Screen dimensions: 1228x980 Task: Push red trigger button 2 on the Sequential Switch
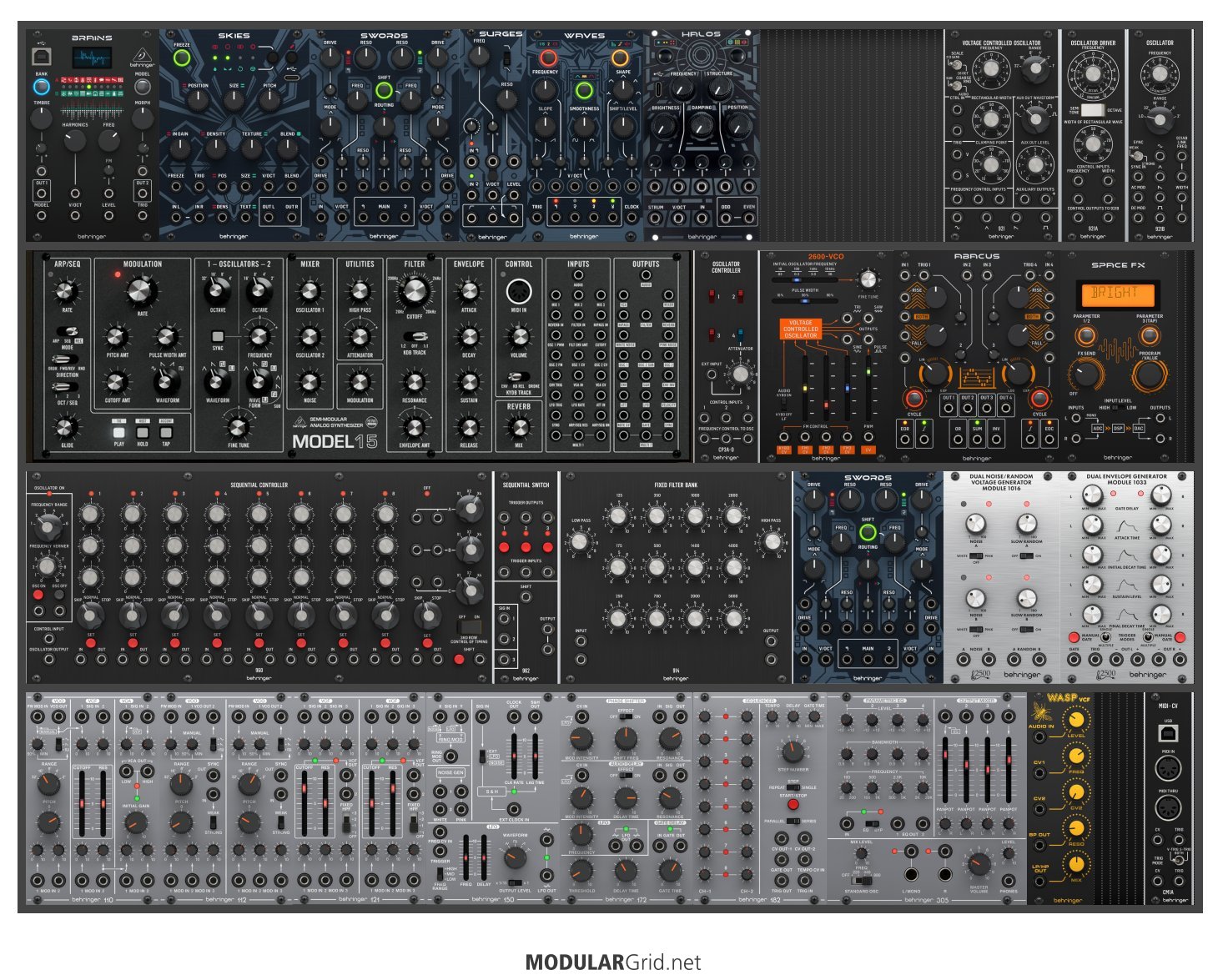point(526,547)
